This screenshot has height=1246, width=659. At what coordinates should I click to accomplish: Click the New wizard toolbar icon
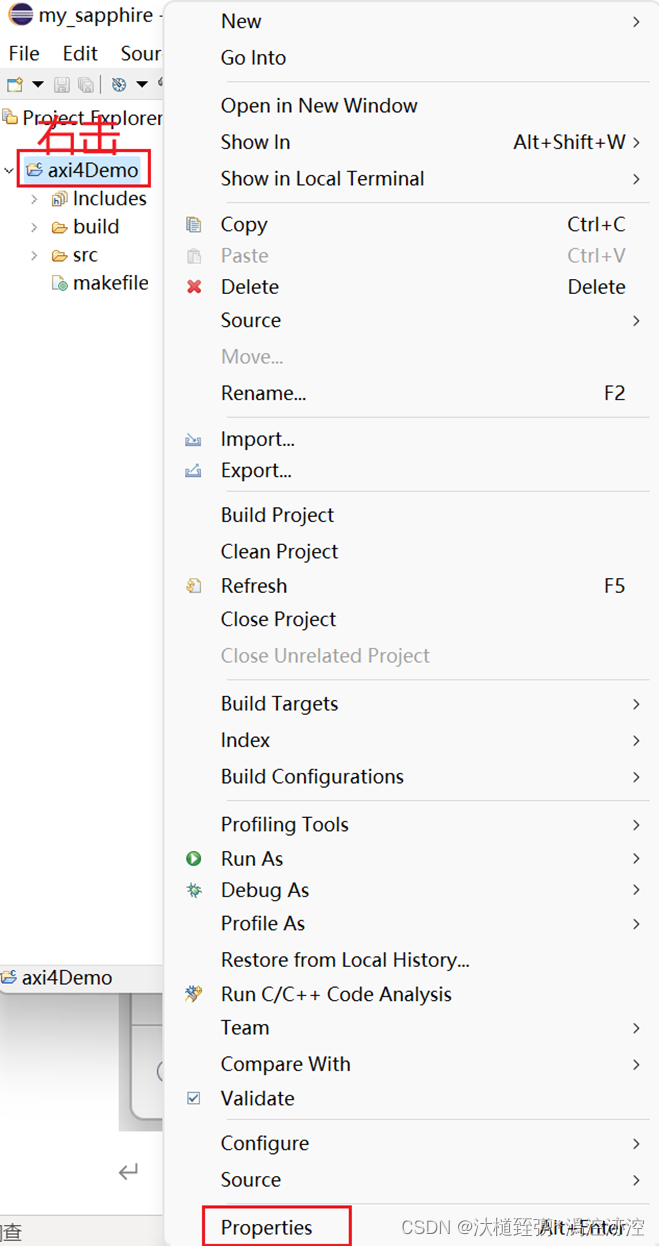[x=14, y=85]
